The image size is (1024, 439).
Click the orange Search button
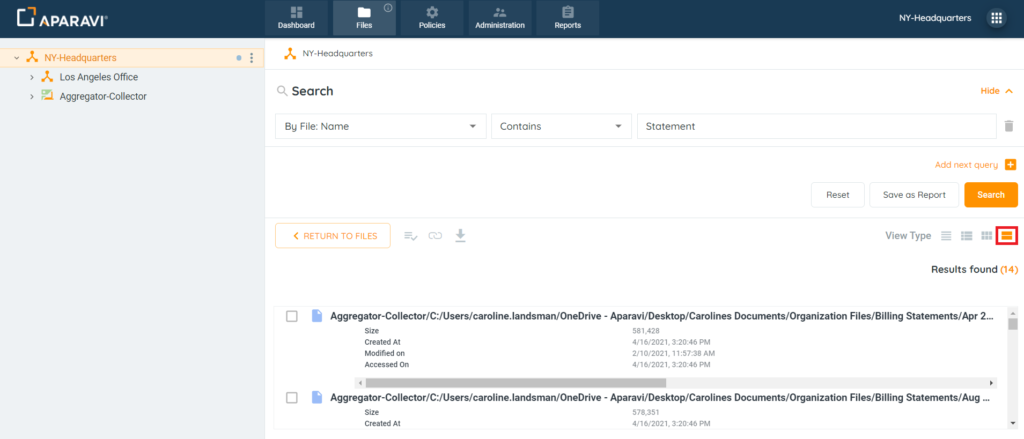[x=991, y=195]
